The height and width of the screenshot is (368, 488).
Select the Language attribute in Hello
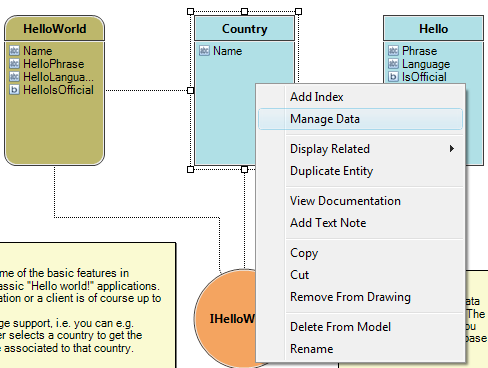point(426,64)
